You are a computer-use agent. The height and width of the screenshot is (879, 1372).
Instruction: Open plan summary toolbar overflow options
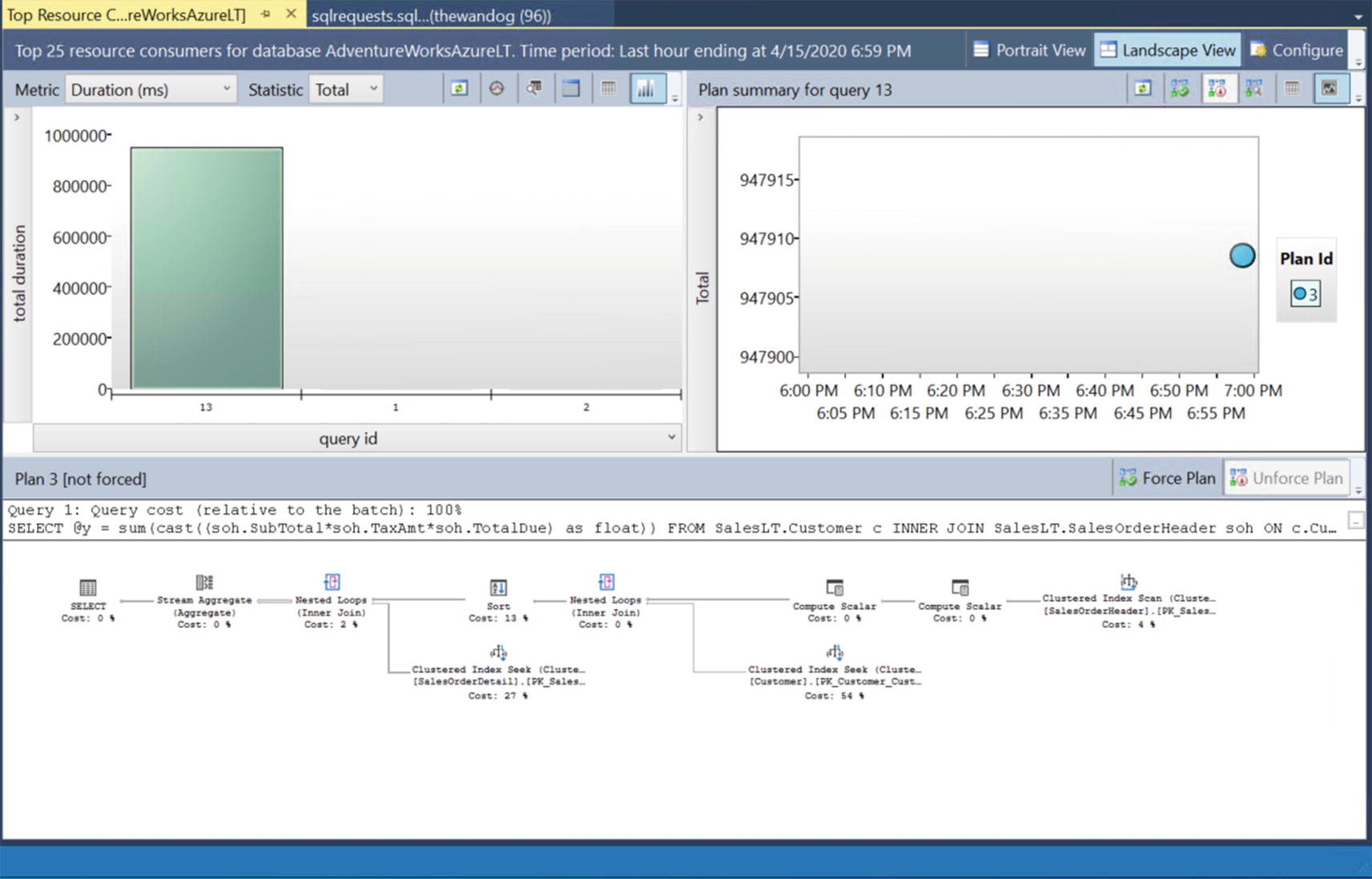pos(1358,98)
